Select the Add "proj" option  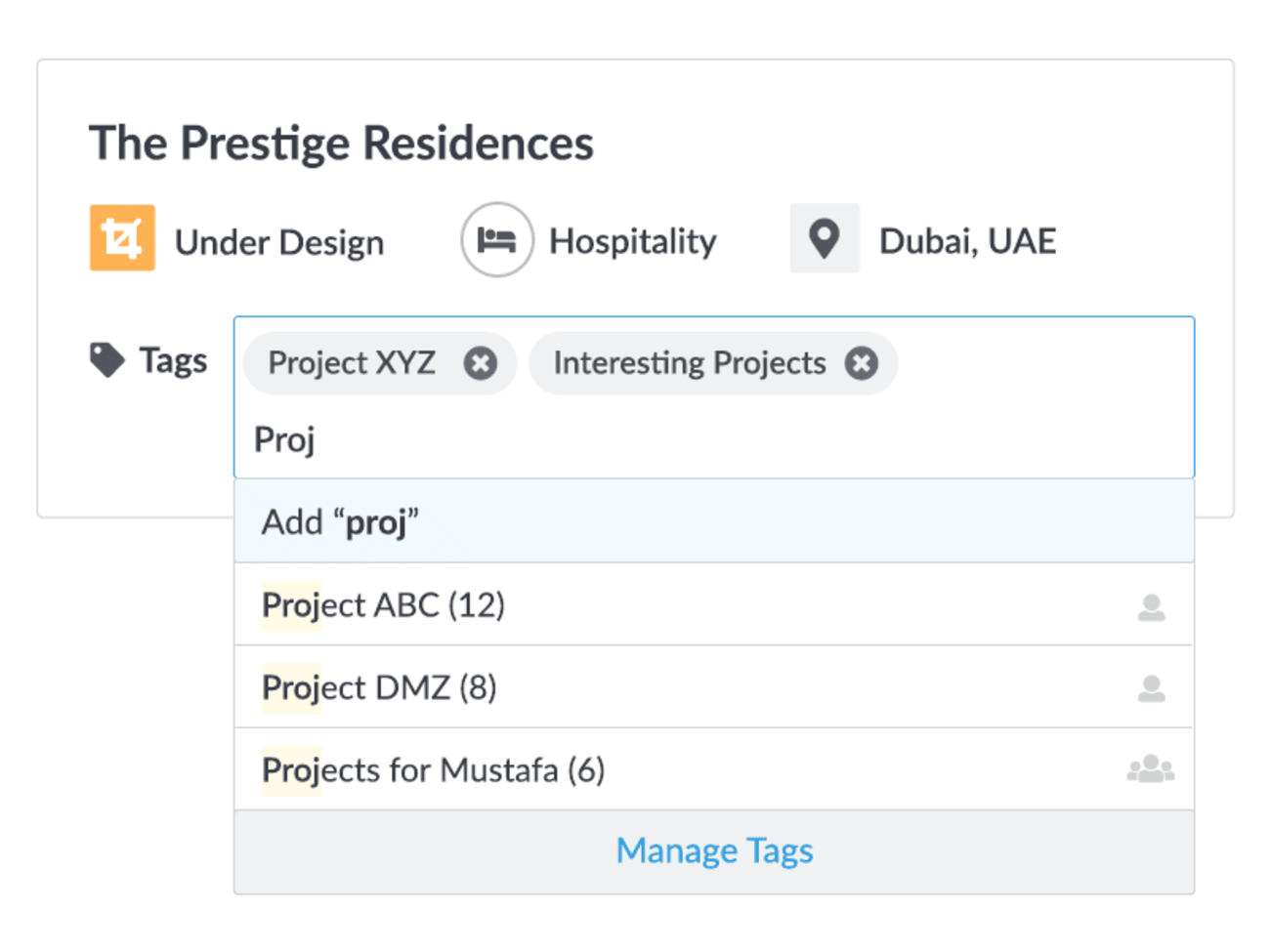pos(714,521)
